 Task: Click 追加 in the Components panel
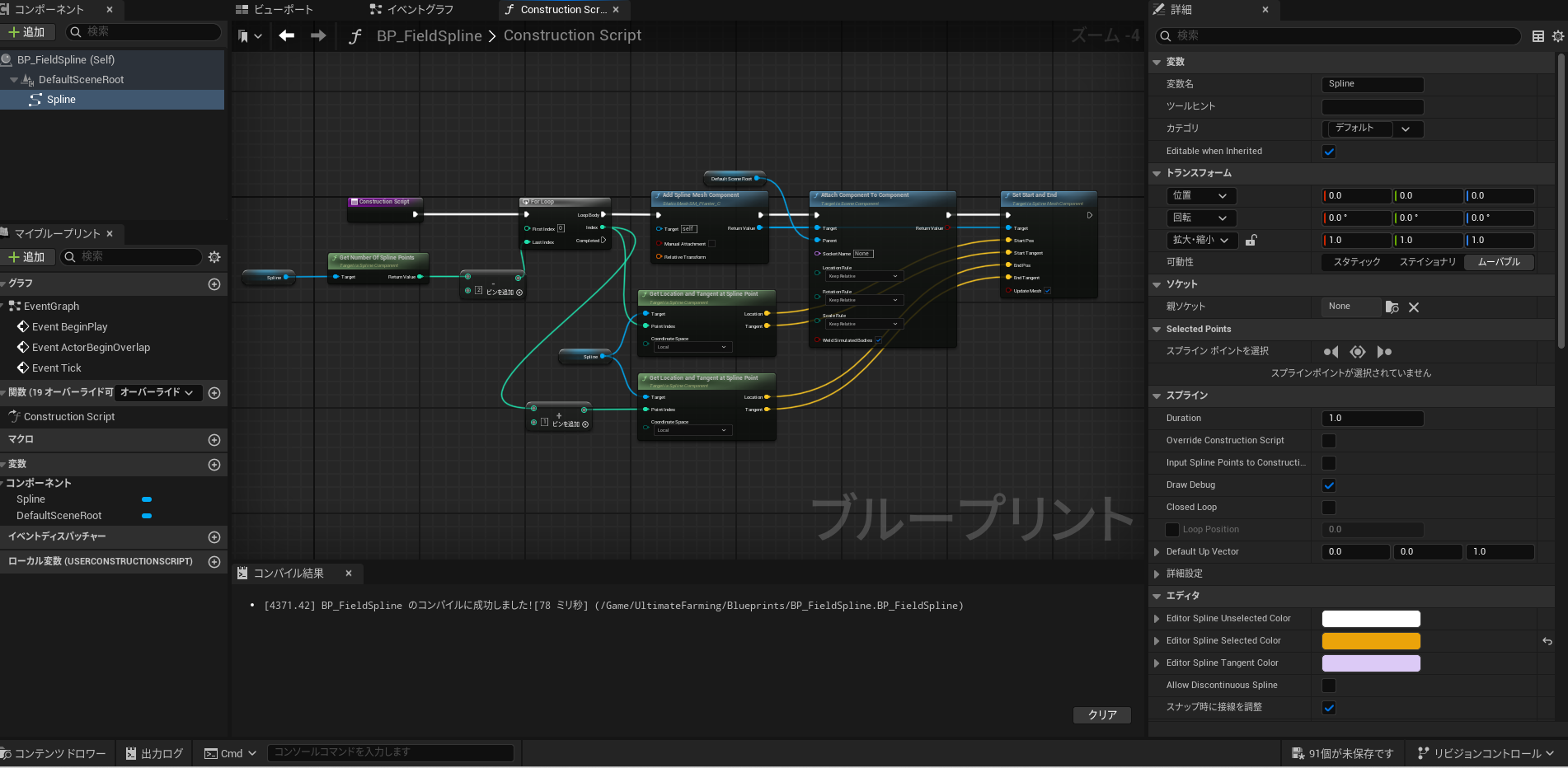tap(28, 31)
